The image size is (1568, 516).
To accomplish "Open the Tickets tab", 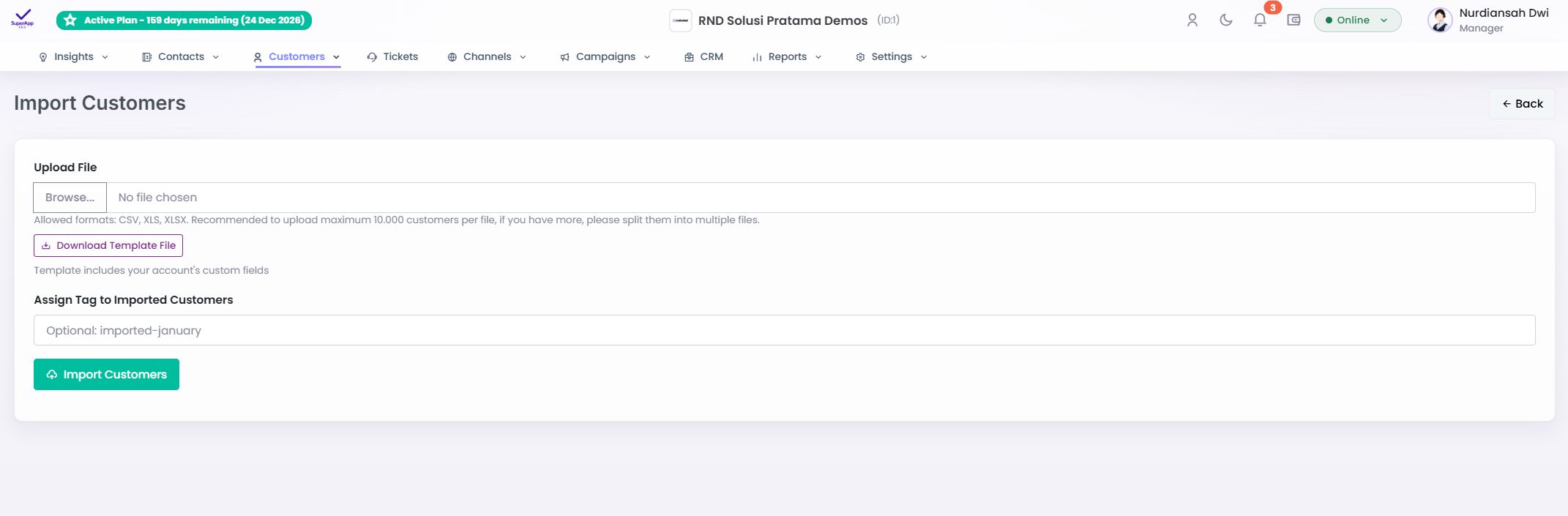I will pyautogui.click(x=393, y=56).
